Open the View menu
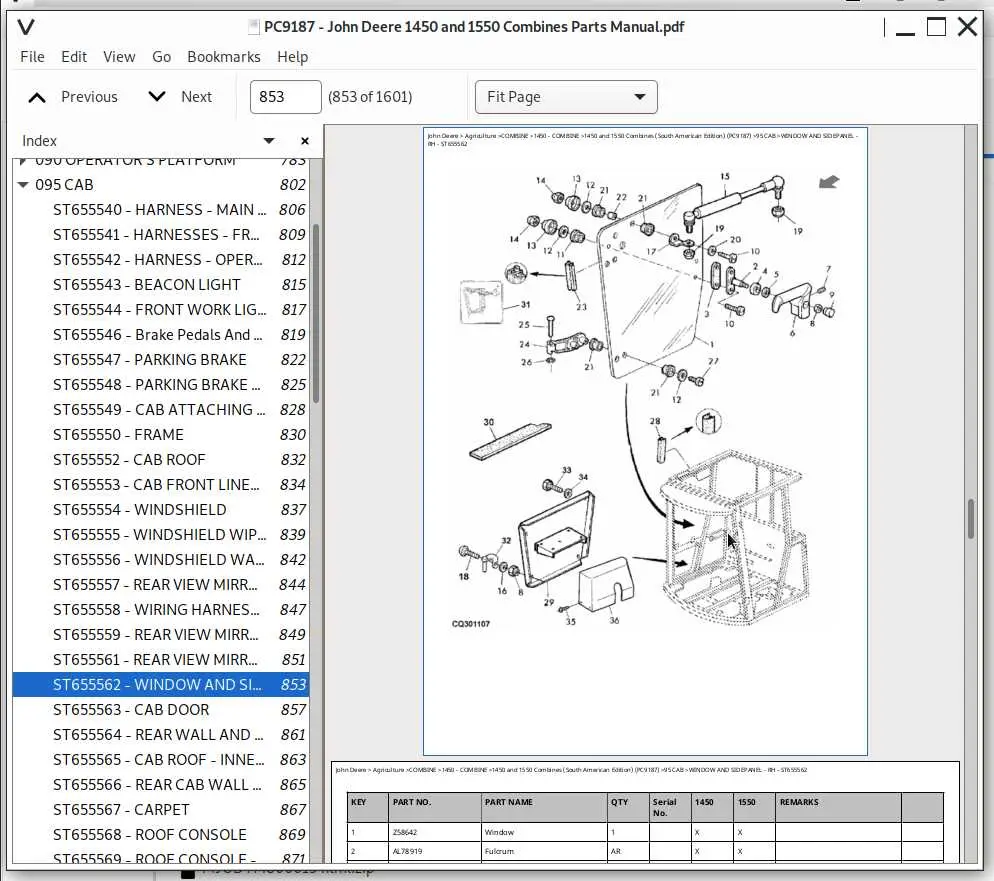994x881 pixels. coord(119,57)
